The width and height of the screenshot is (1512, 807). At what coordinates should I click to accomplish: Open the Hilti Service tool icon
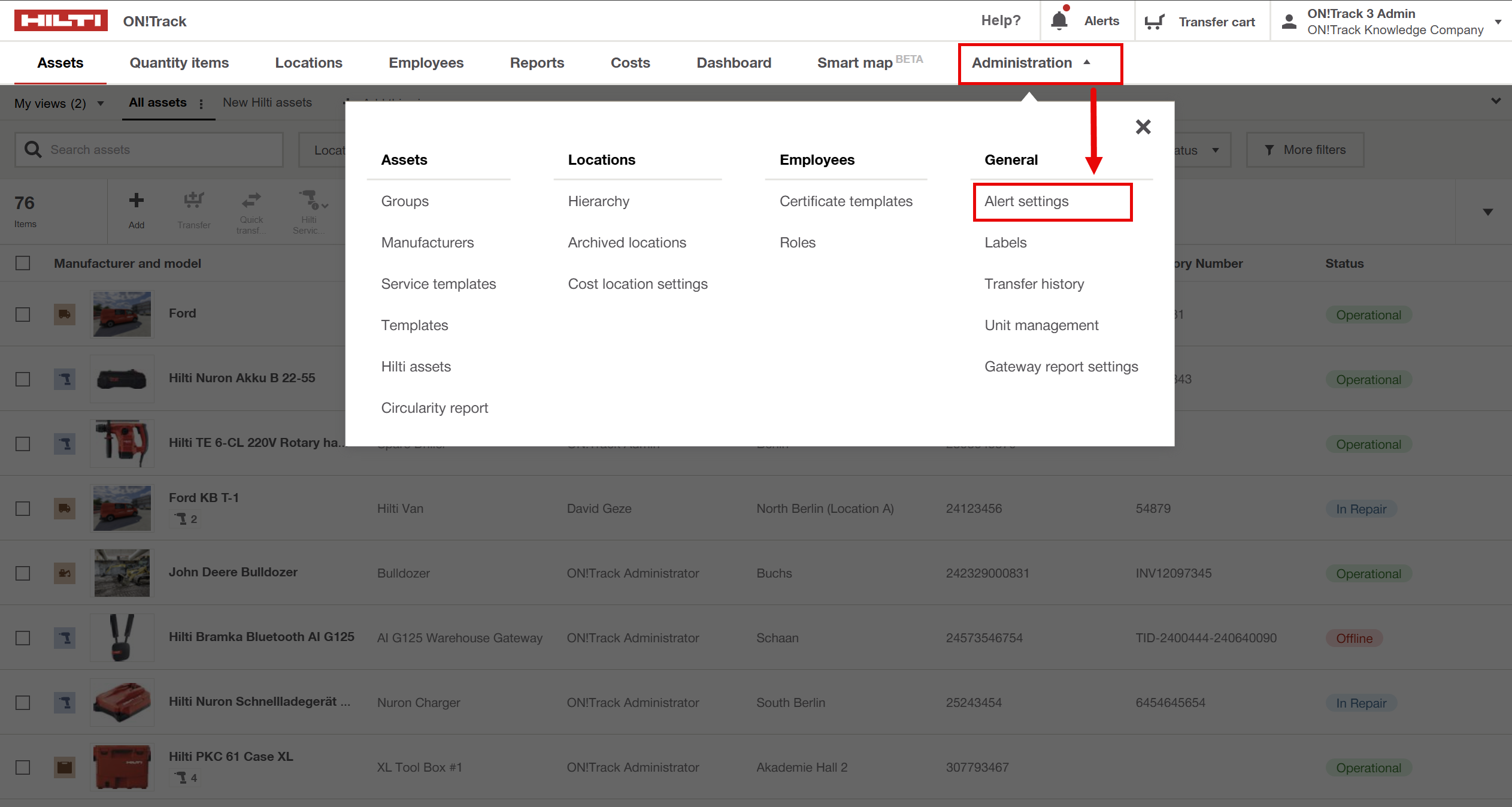point(309,200)
